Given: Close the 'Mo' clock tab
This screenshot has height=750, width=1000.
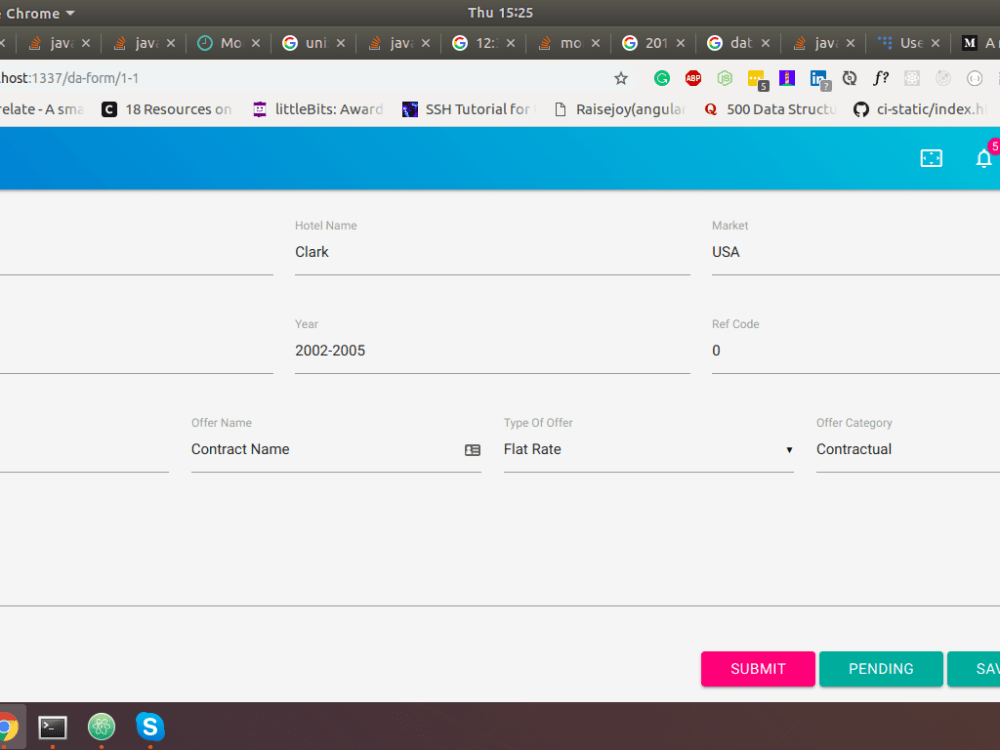Looking at the screenshot, I should (x=256, y=43).
